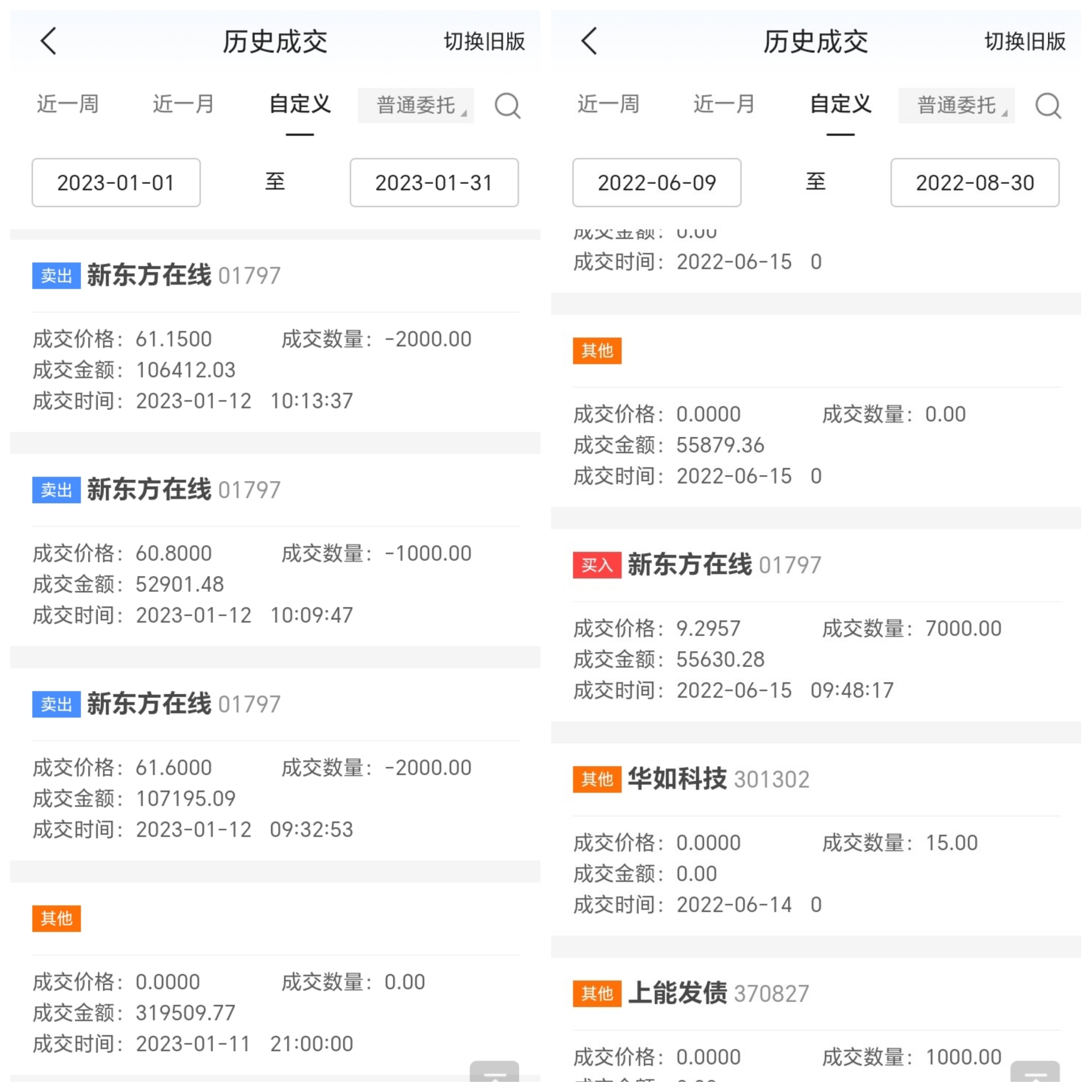Tap 切换旧版 in the left panel

point(484,41)
